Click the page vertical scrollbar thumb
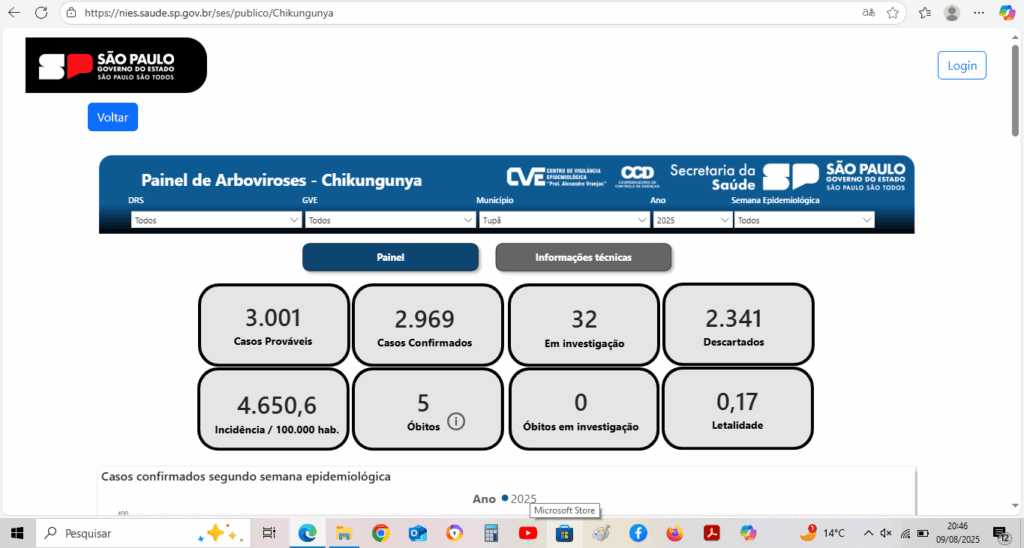Screen dimensions: 1024x548 coord(1015,90)
